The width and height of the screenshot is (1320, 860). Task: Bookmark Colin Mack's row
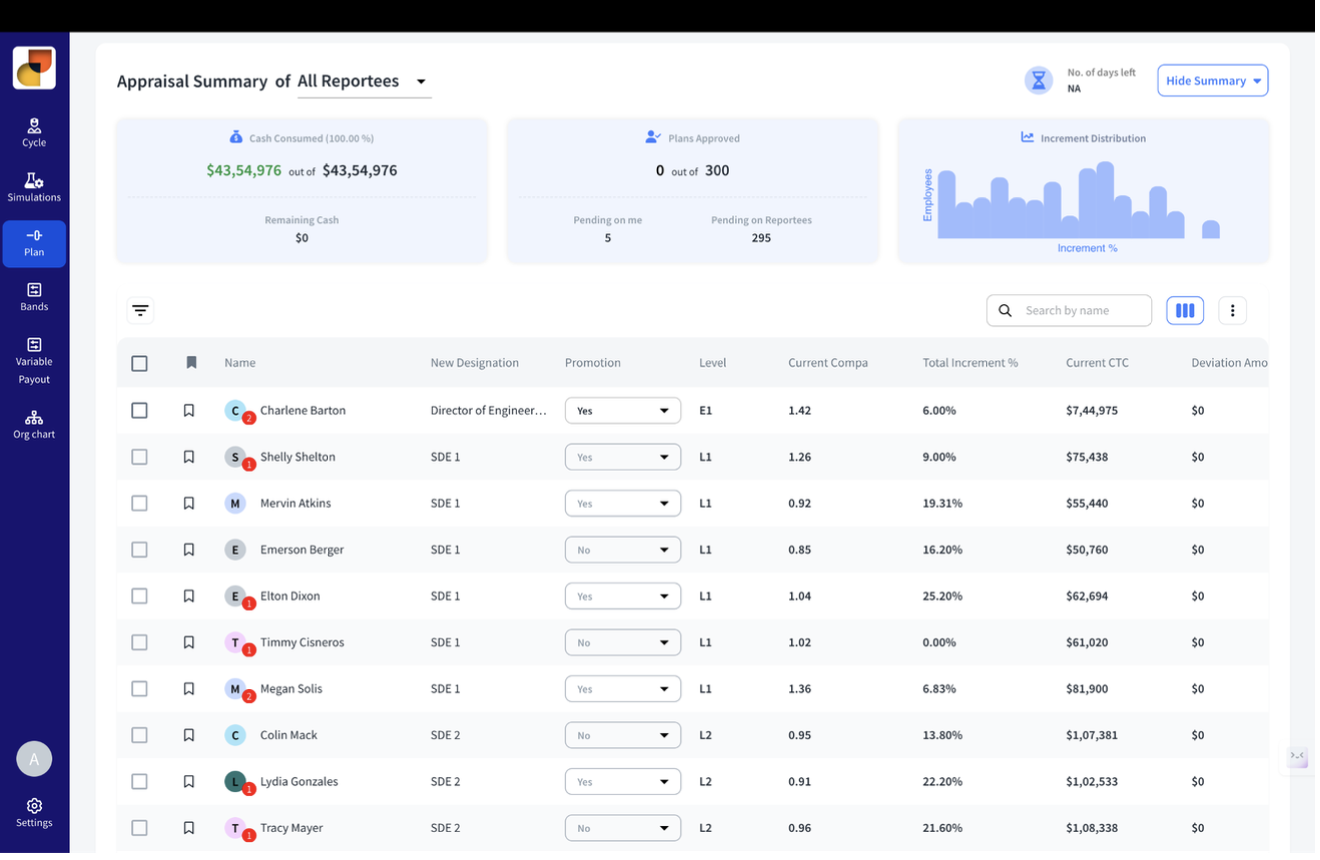189,735
